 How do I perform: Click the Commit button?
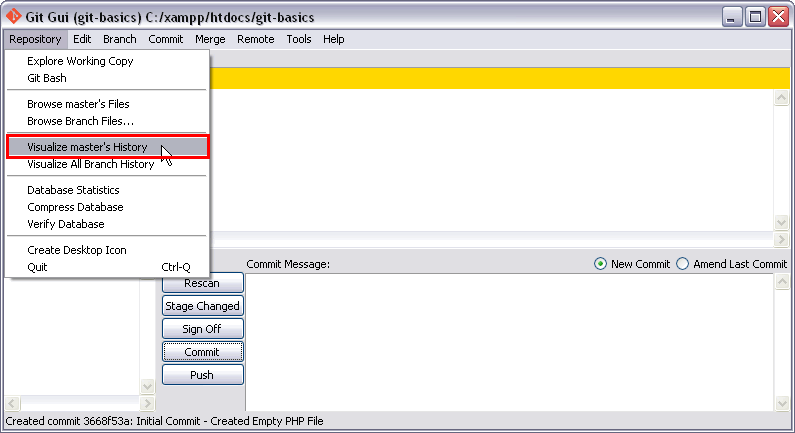202,352
